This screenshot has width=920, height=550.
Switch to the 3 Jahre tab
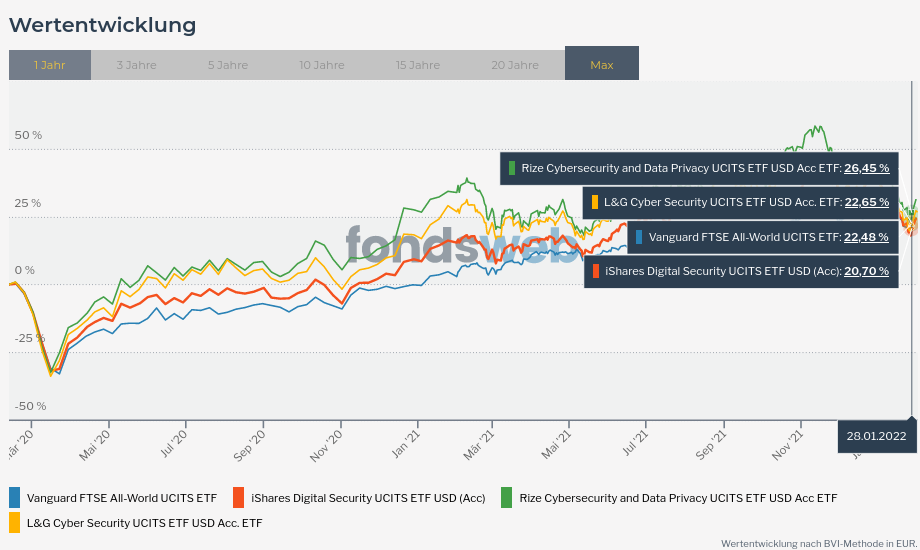pos(136,65)
